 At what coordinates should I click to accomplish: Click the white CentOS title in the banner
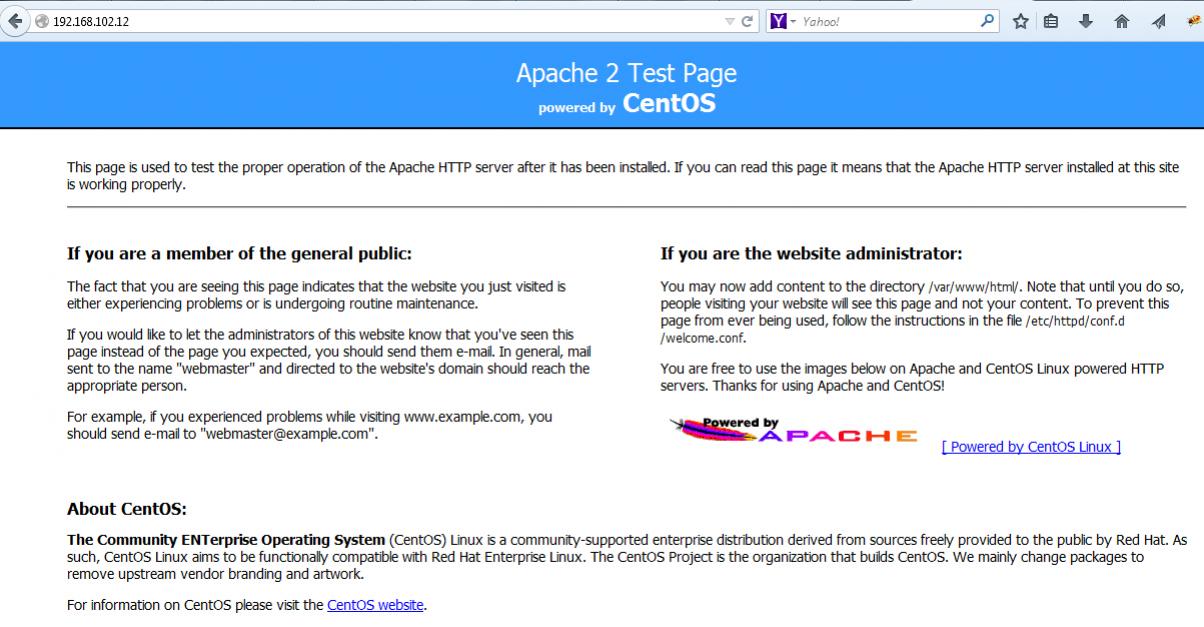coord(669,103)
